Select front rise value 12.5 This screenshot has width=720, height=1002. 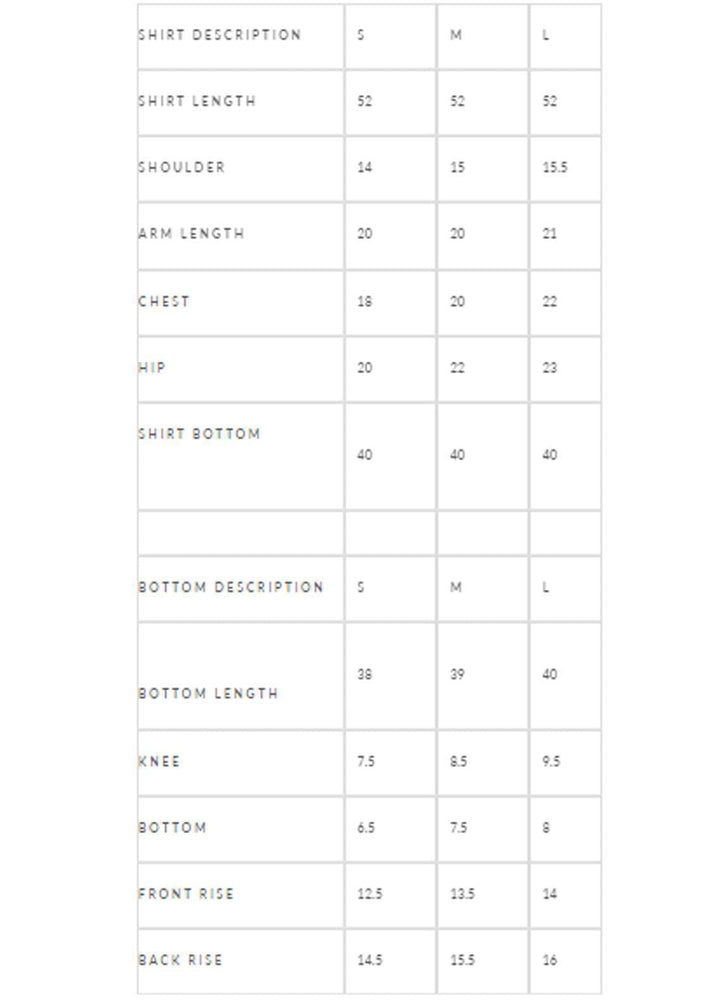(x=369, y=894)
